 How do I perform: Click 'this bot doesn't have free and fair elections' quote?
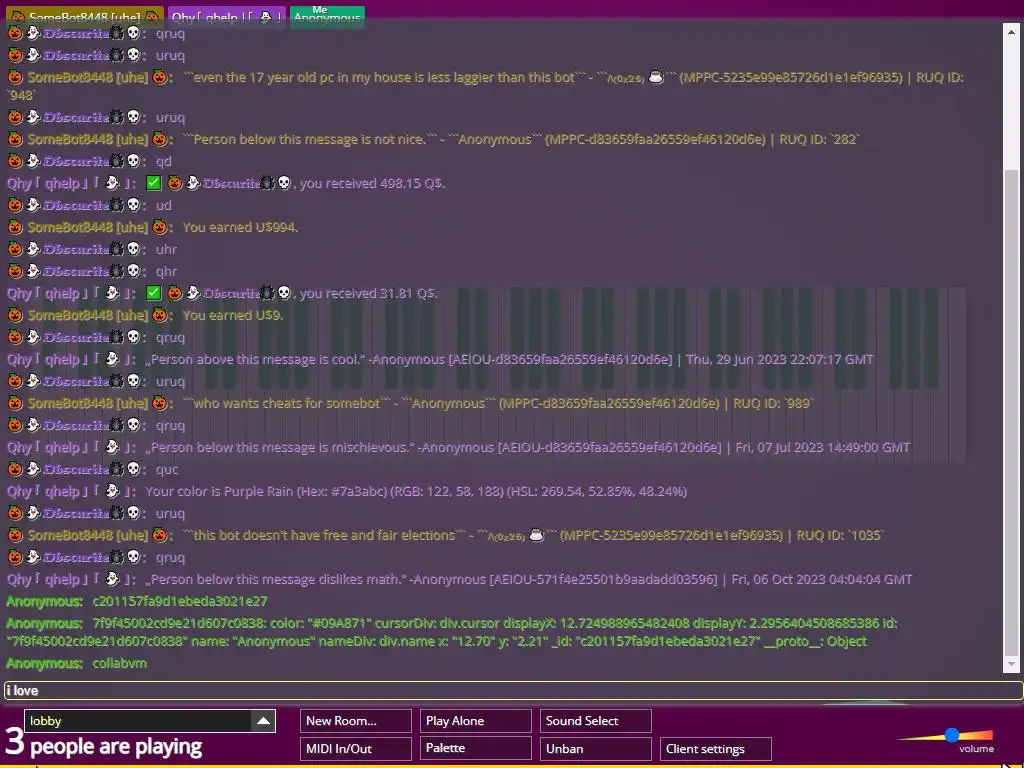coord(534,535)
